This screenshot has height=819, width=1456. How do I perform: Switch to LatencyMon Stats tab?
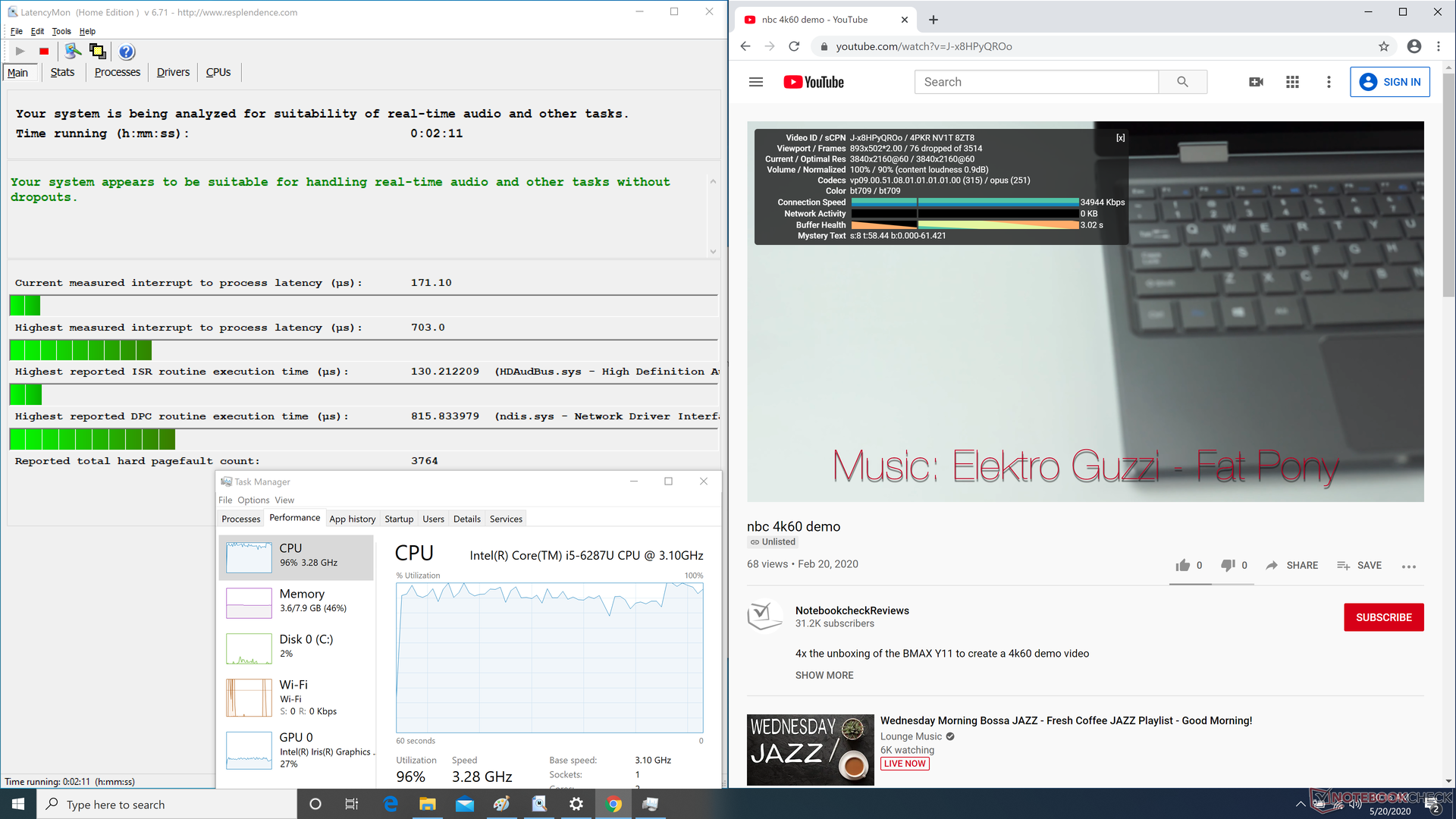(62, 72)
